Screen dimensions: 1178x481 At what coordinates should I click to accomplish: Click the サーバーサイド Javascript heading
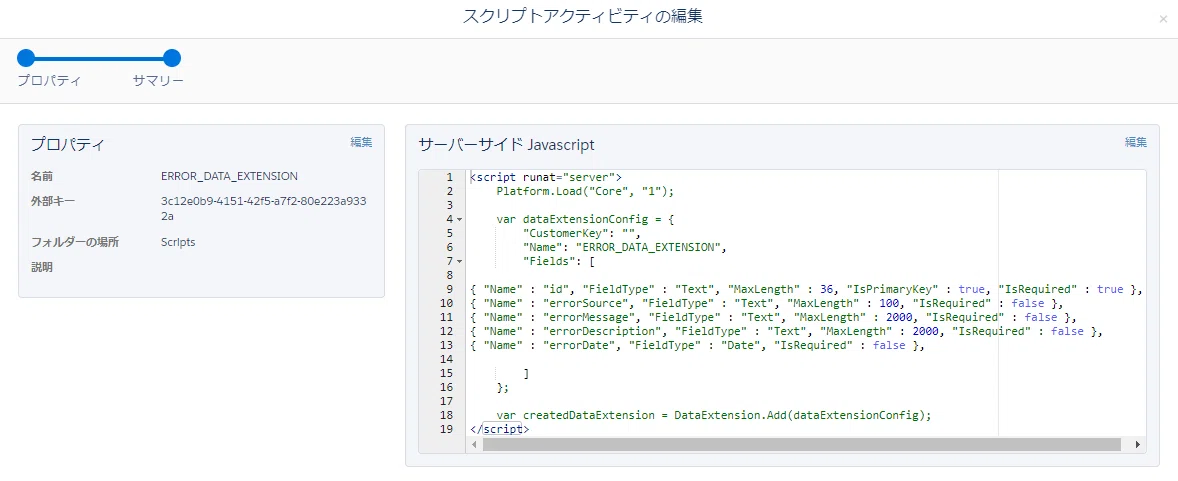coord(506,145)
